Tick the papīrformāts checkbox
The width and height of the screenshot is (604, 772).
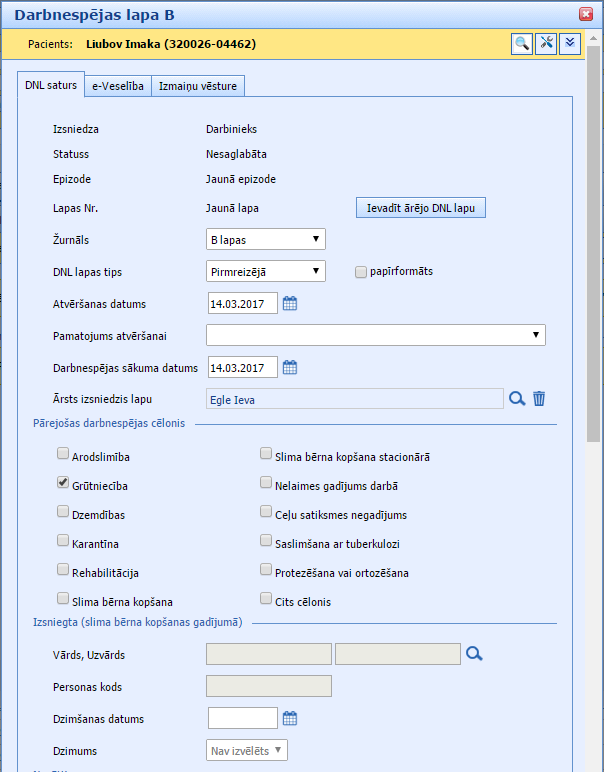tap(362, 271)
